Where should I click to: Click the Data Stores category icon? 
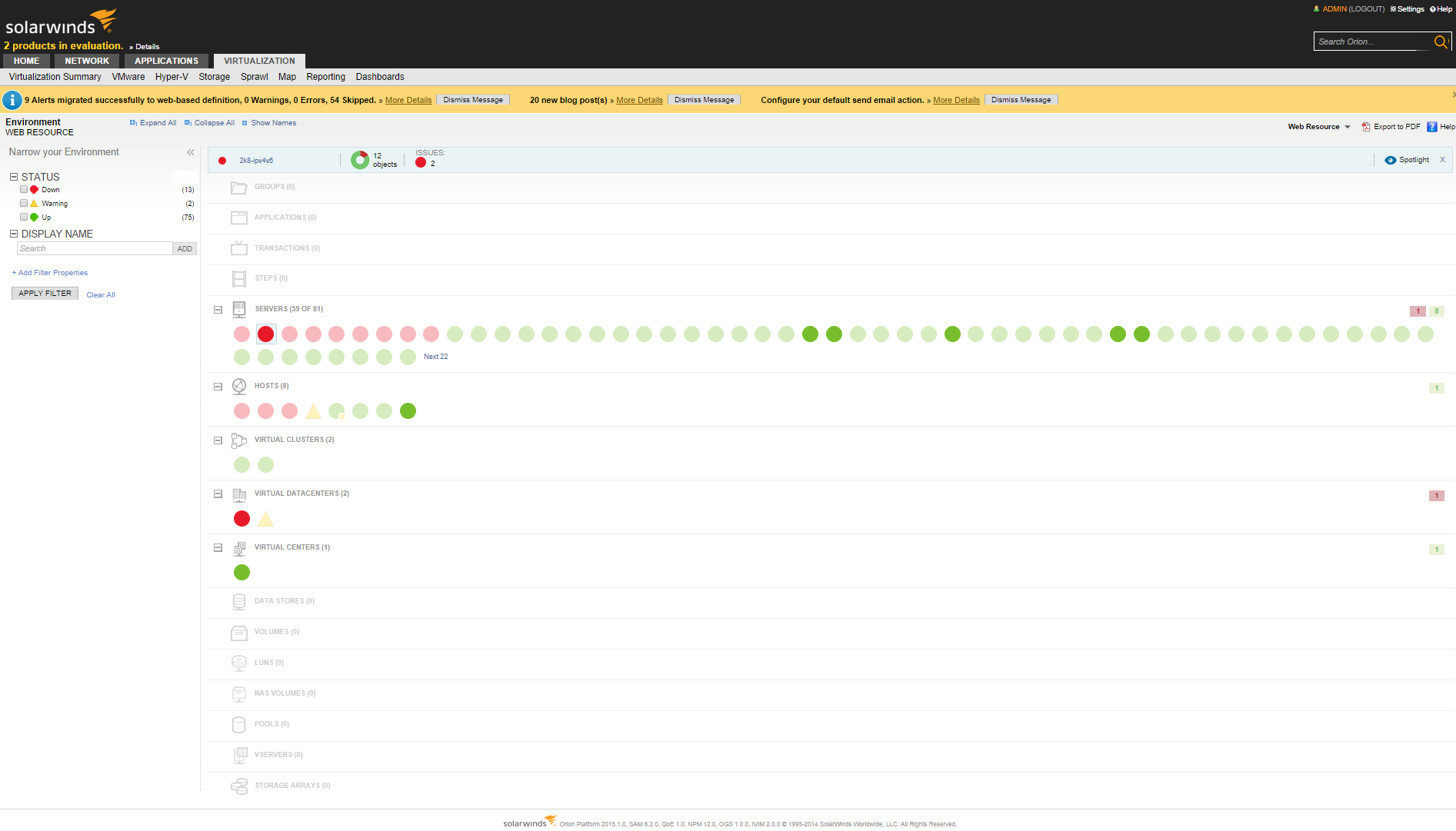[239, 601]
